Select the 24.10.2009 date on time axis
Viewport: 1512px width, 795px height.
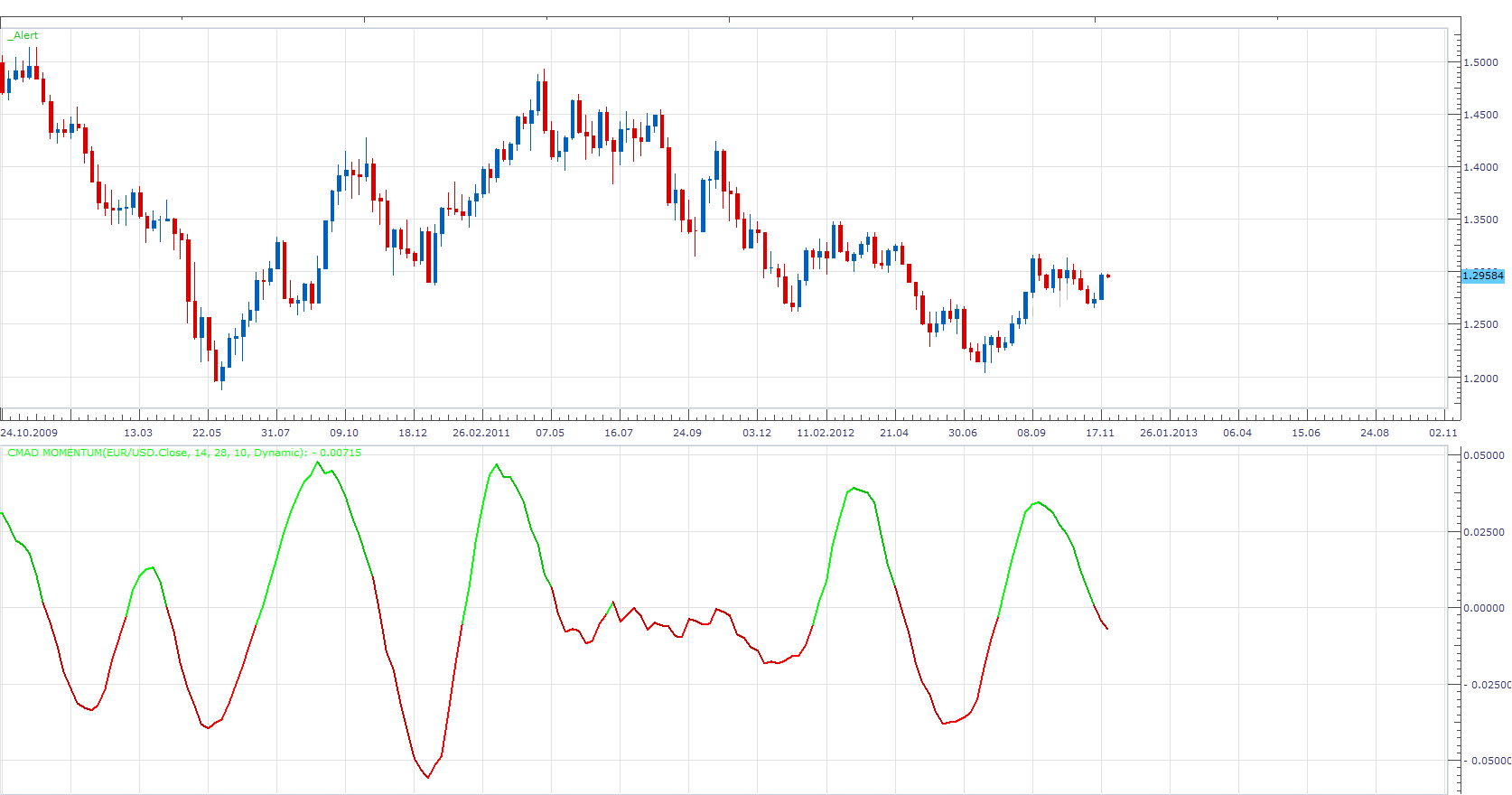pos(29,433)
